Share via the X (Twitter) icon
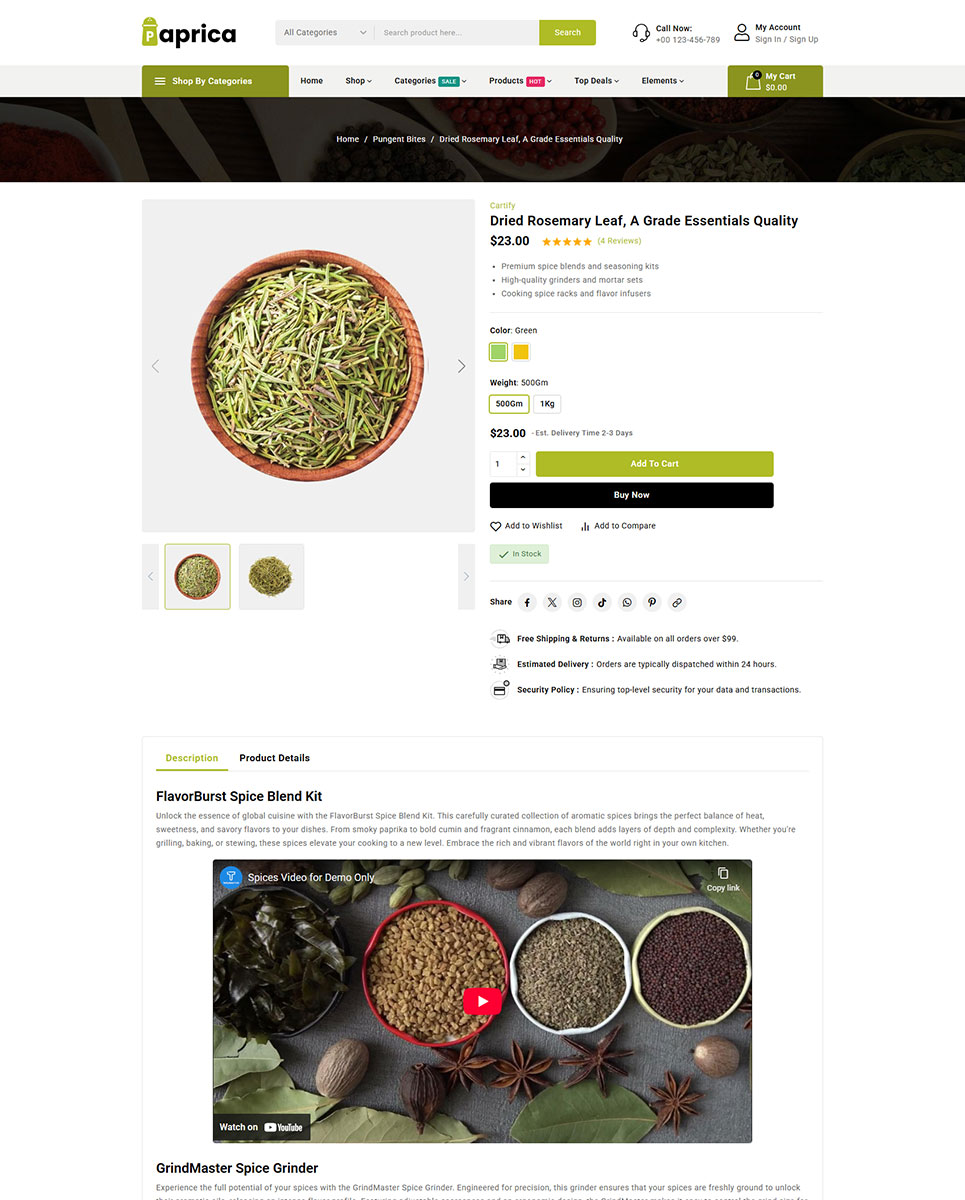The height and width of the screenshot is (1200, 965). (x=552, y=602)
